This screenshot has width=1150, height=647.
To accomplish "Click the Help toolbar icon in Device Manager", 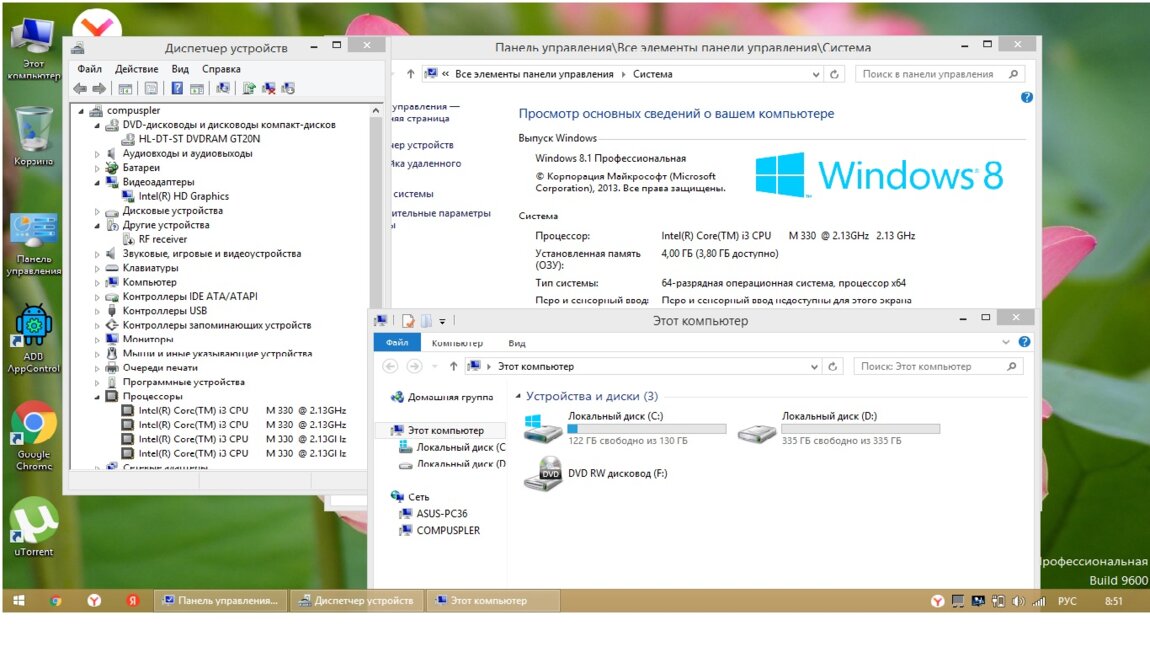I will pos(177,88).
